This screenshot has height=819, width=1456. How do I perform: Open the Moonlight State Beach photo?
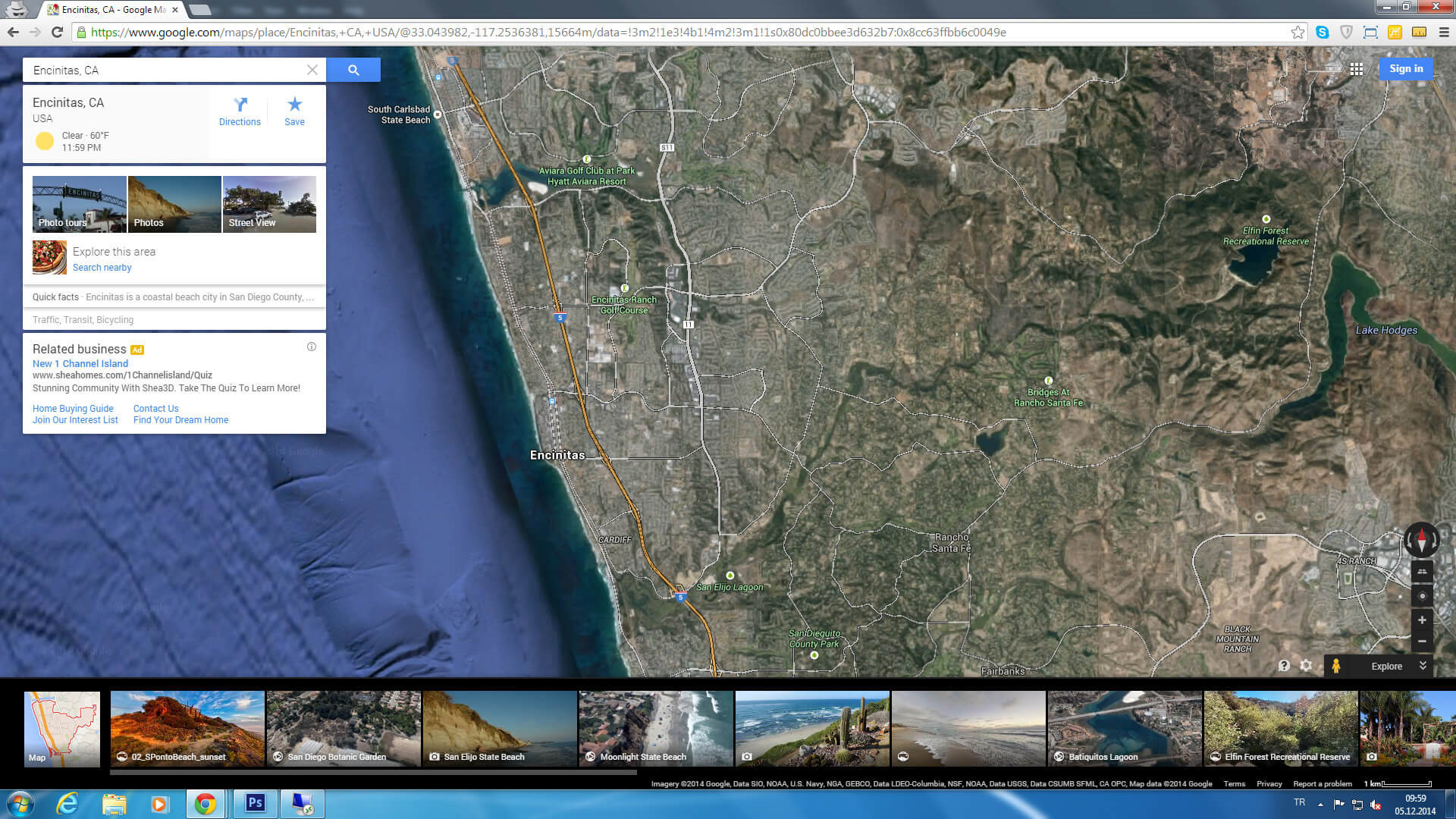[656, 728]
